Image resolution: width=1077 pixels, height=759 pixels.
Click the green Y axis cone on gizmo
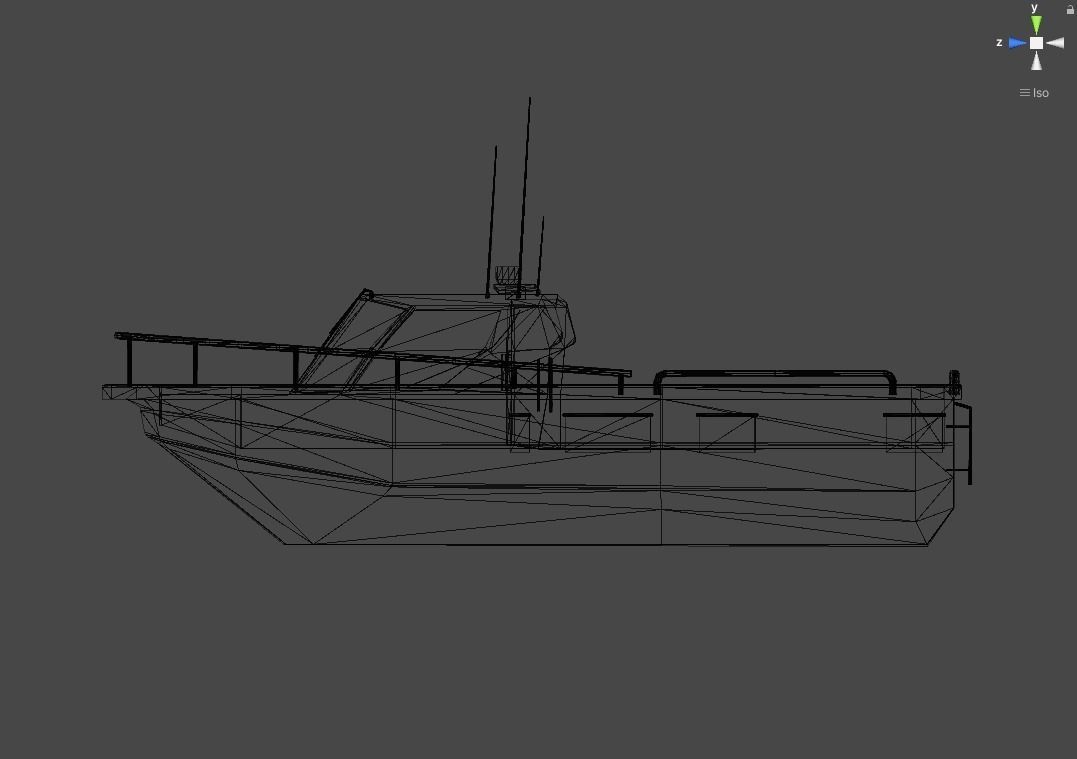pyautogui.click(x=1036, y=25)
